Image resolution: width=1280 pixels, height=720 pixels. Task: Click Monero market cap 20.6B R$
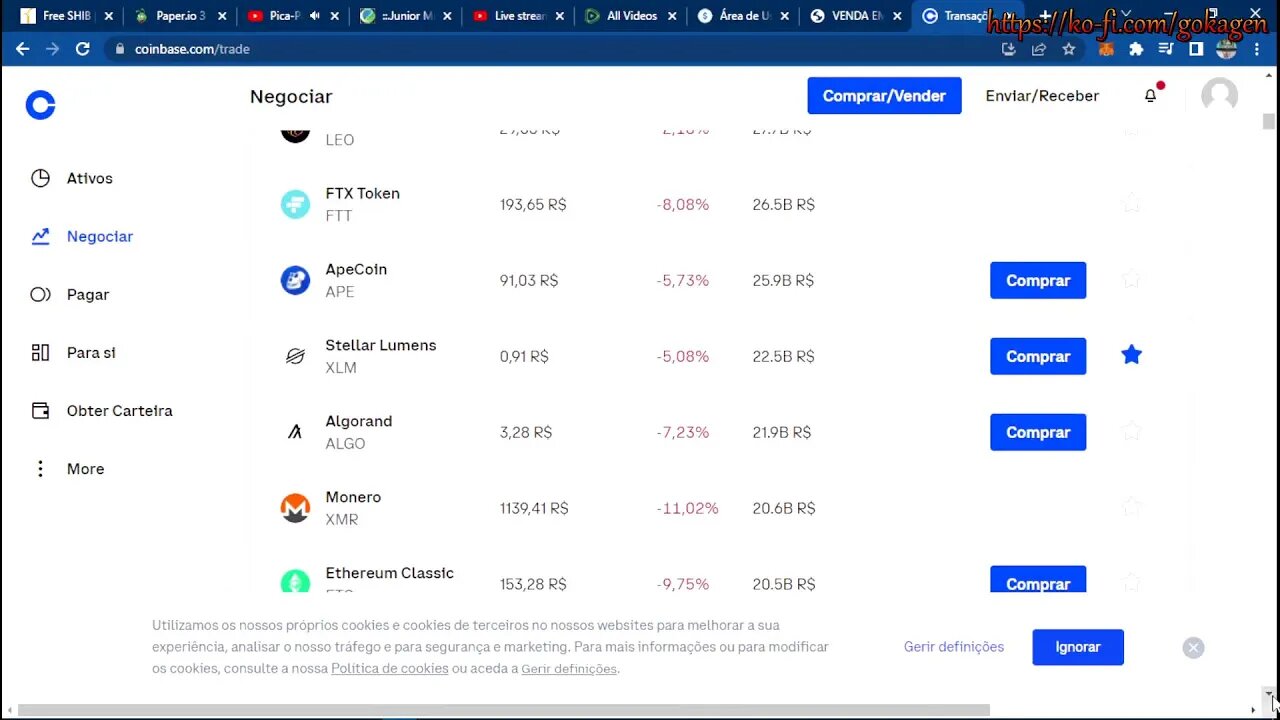pos(784,508)
